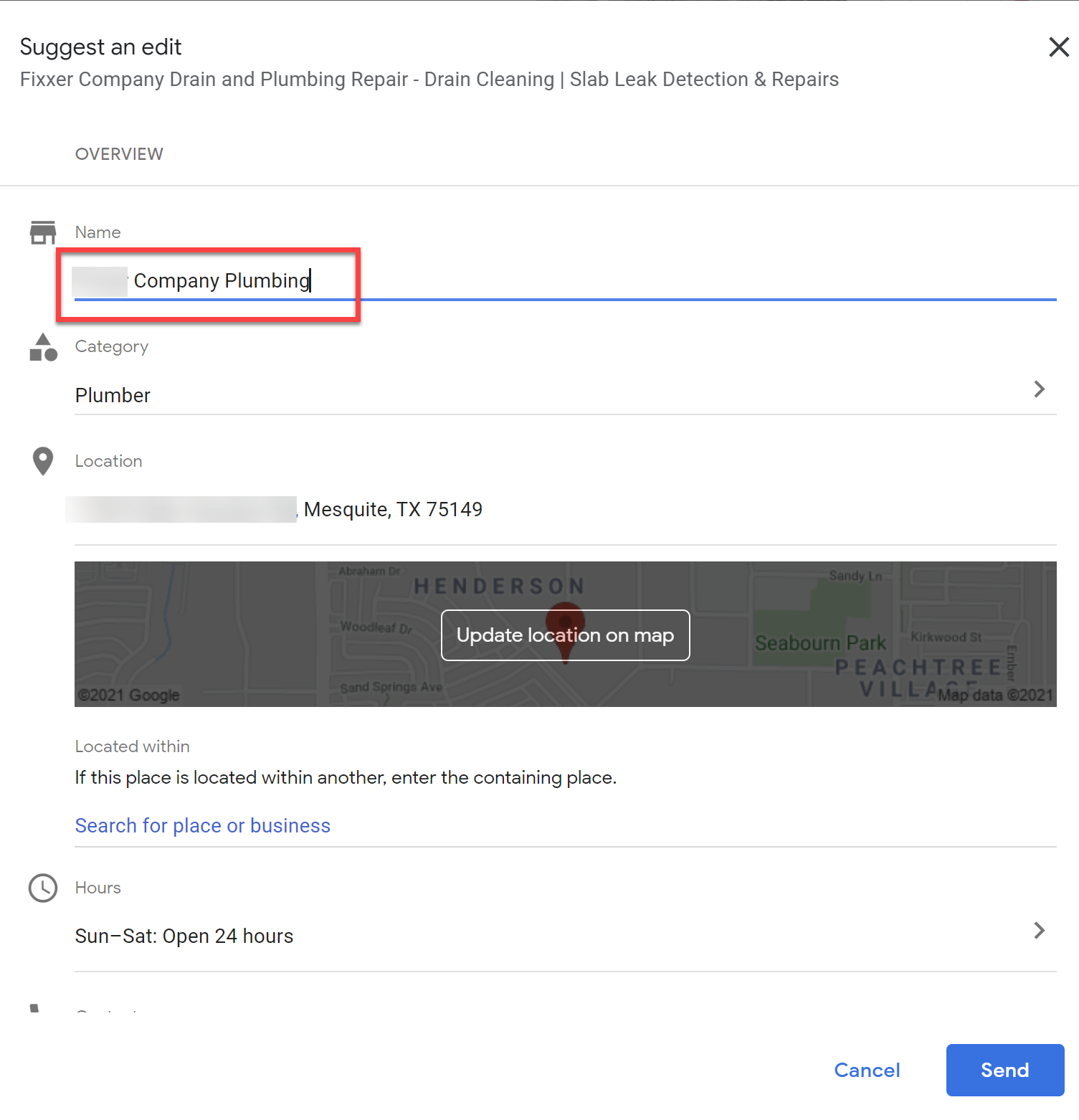Click the storefront icon beside Name
This screenshot has width=1079, height=1120.
[42, 232]
